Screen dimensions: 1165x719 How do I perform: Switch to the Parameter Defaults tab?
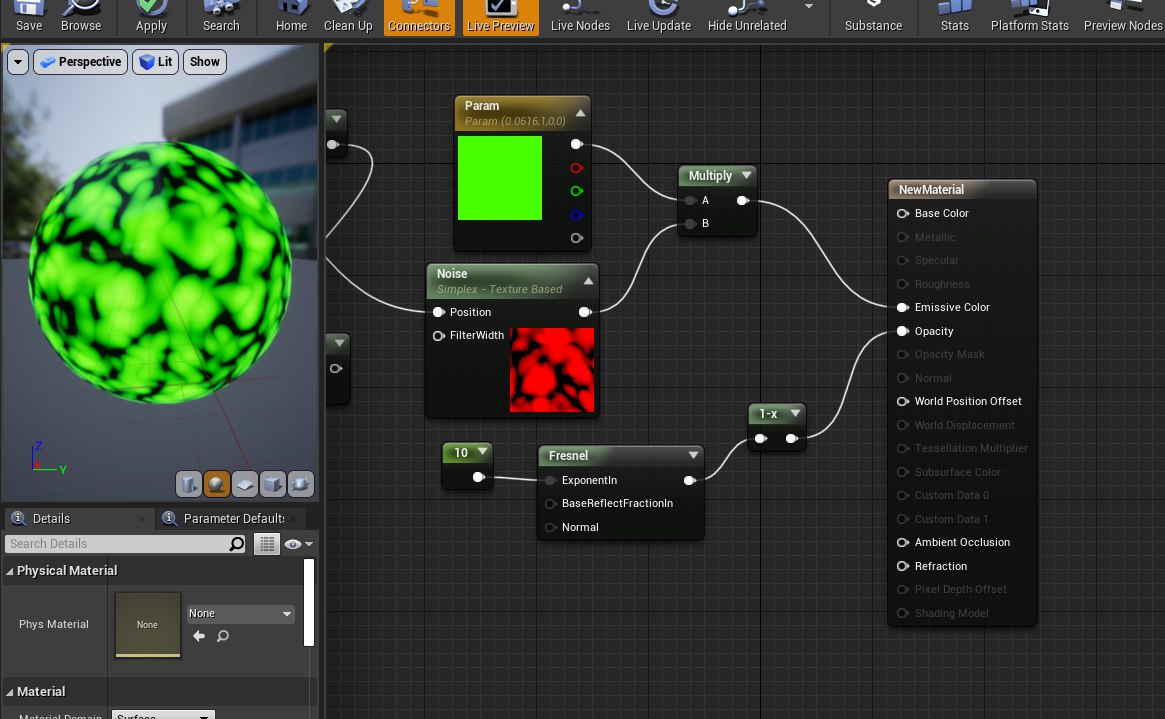tap(233, 518)
